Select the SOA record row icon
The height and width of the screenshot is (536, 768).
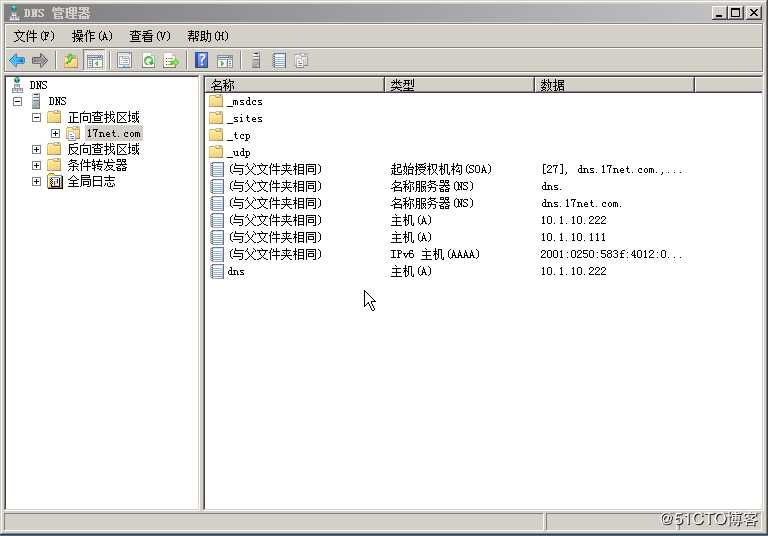tap(217, 170)
